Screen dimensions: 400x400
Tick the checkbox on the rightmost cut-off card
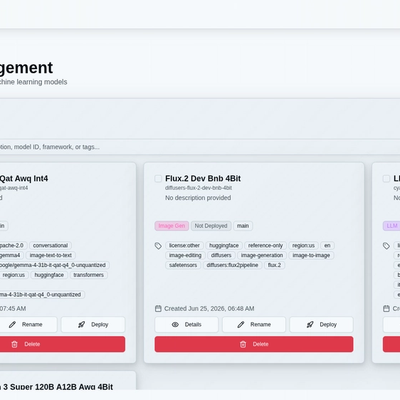tap(386, 179)
